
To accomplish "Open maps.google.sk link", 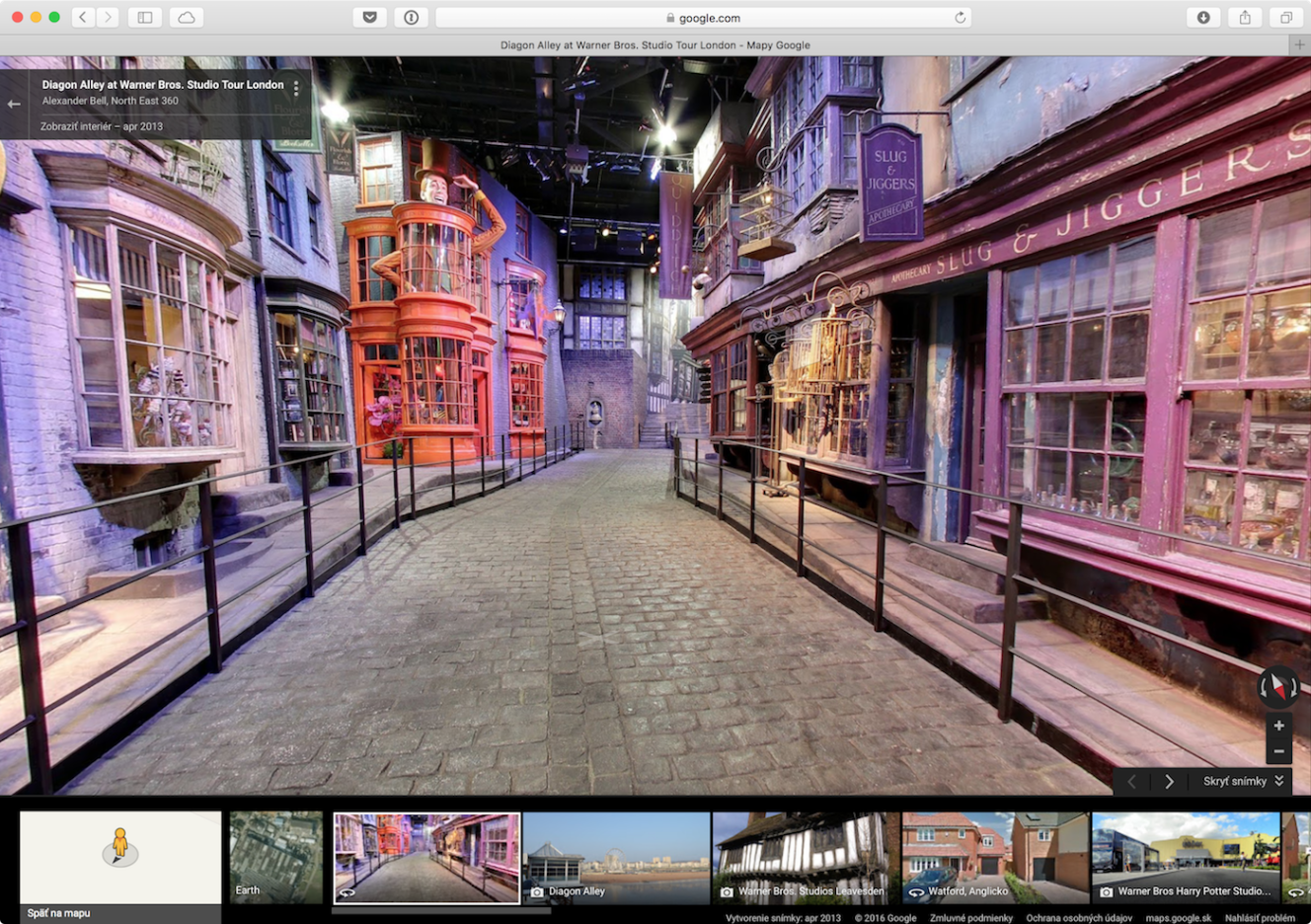I will (x=1179, y=918).
